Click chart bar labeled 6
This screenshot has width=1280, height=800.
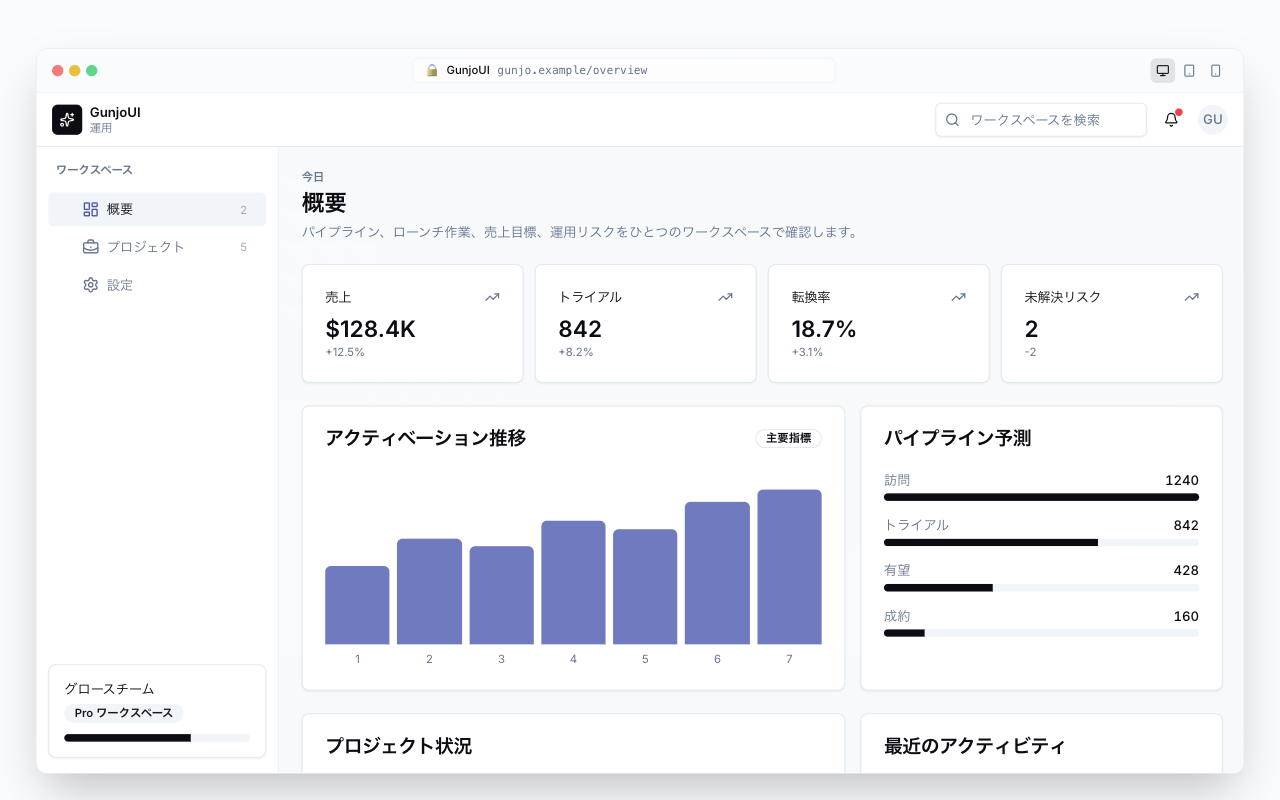[717, 573]
